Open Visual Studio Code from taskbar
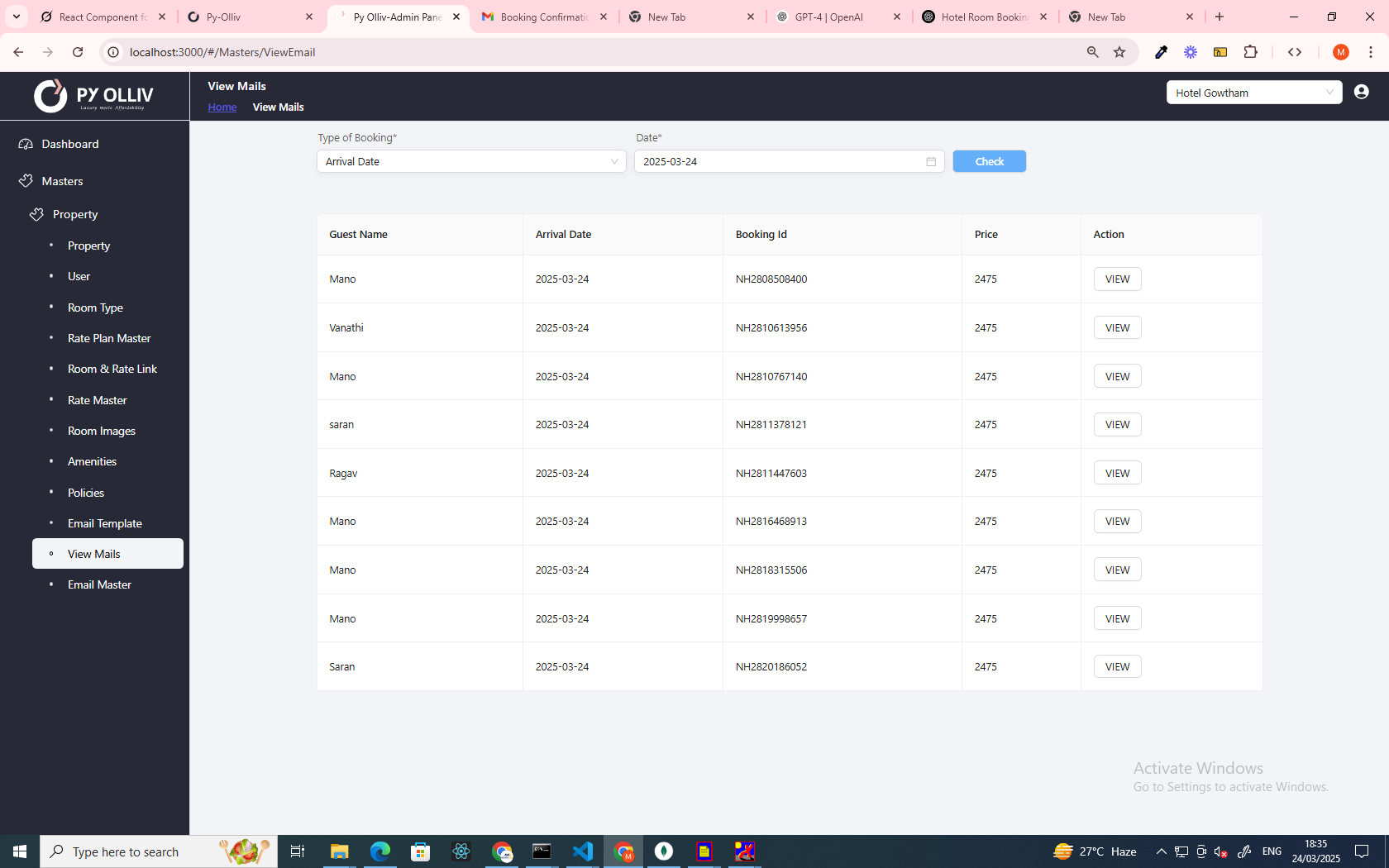 click(583, 851)
